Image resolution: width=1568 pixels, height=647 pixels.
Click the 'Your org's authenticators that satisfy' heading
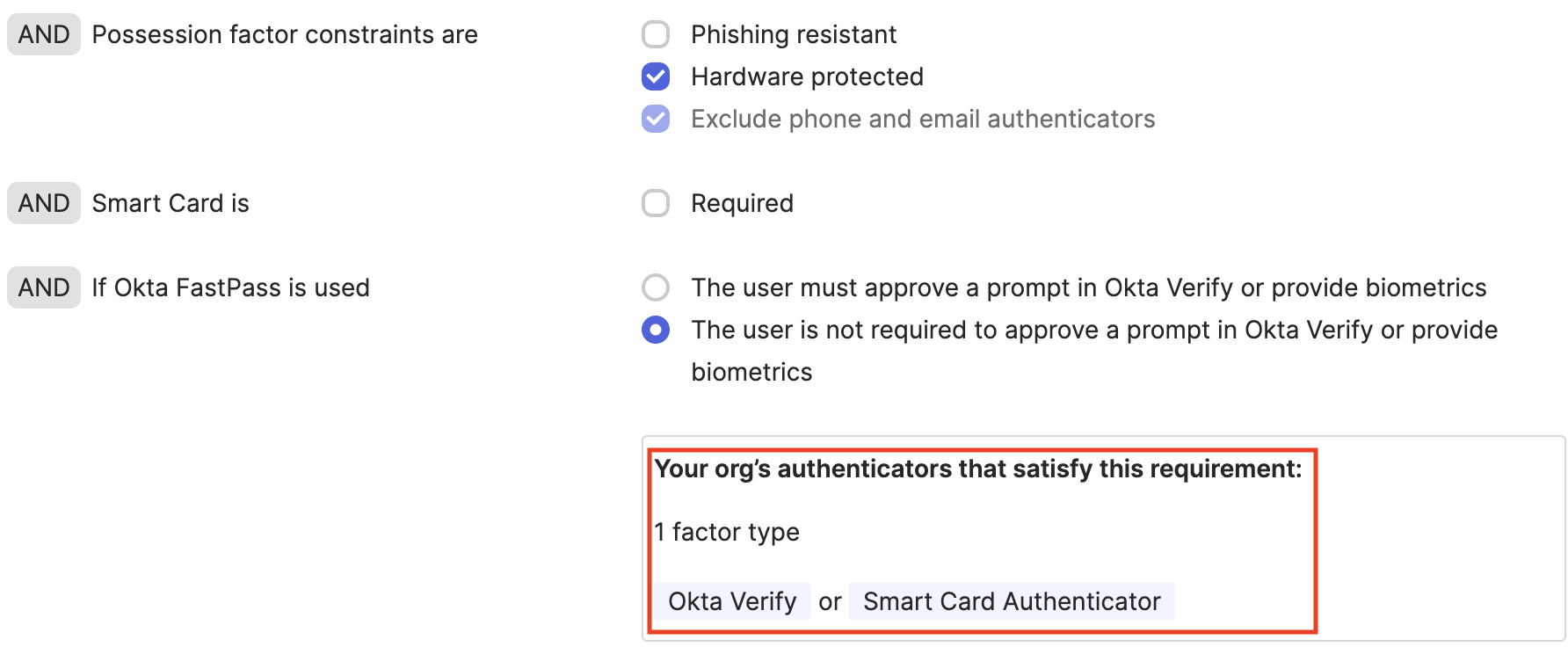click(977, 469)
